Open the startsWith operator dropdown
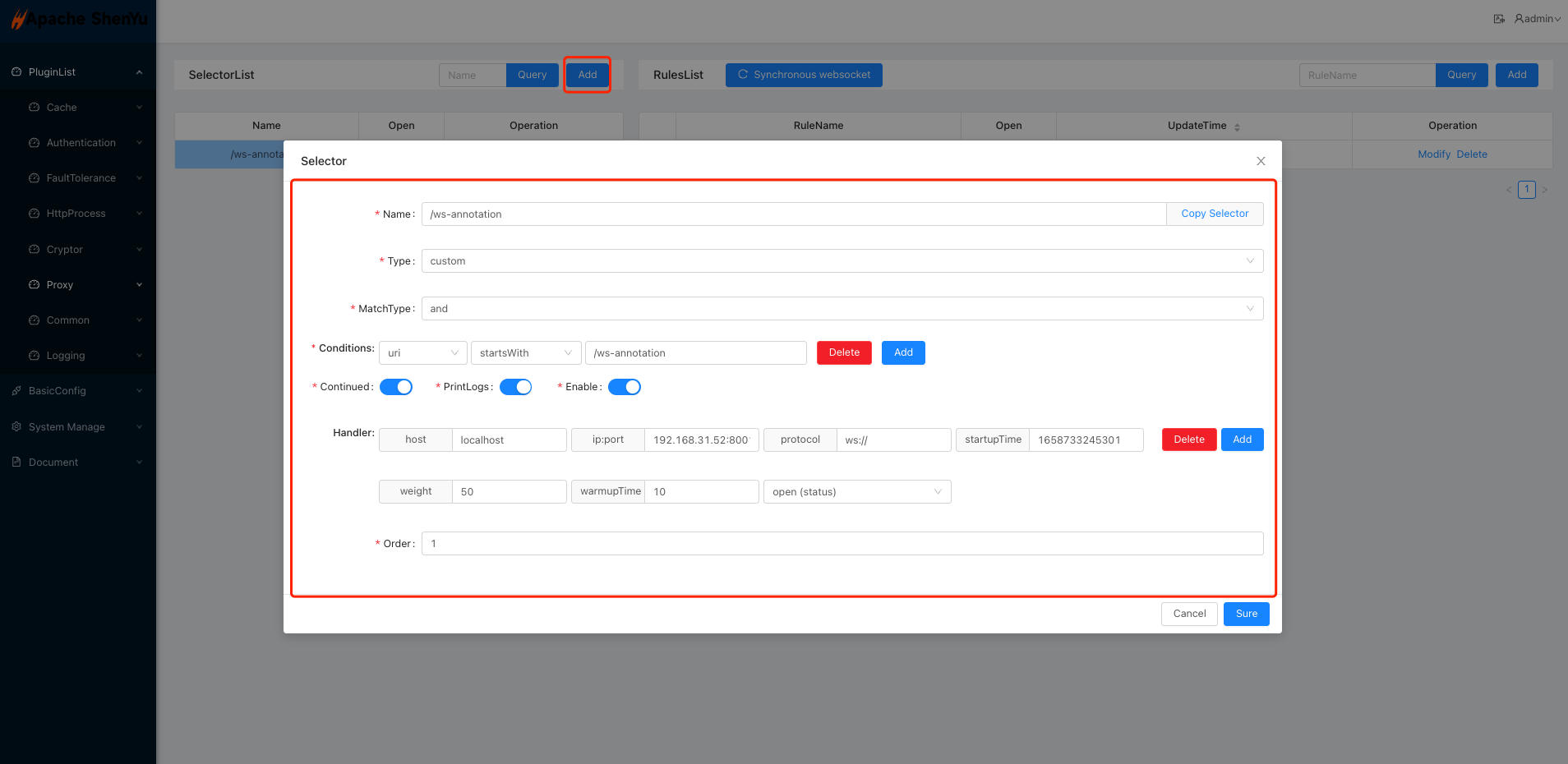 point(526,353)
